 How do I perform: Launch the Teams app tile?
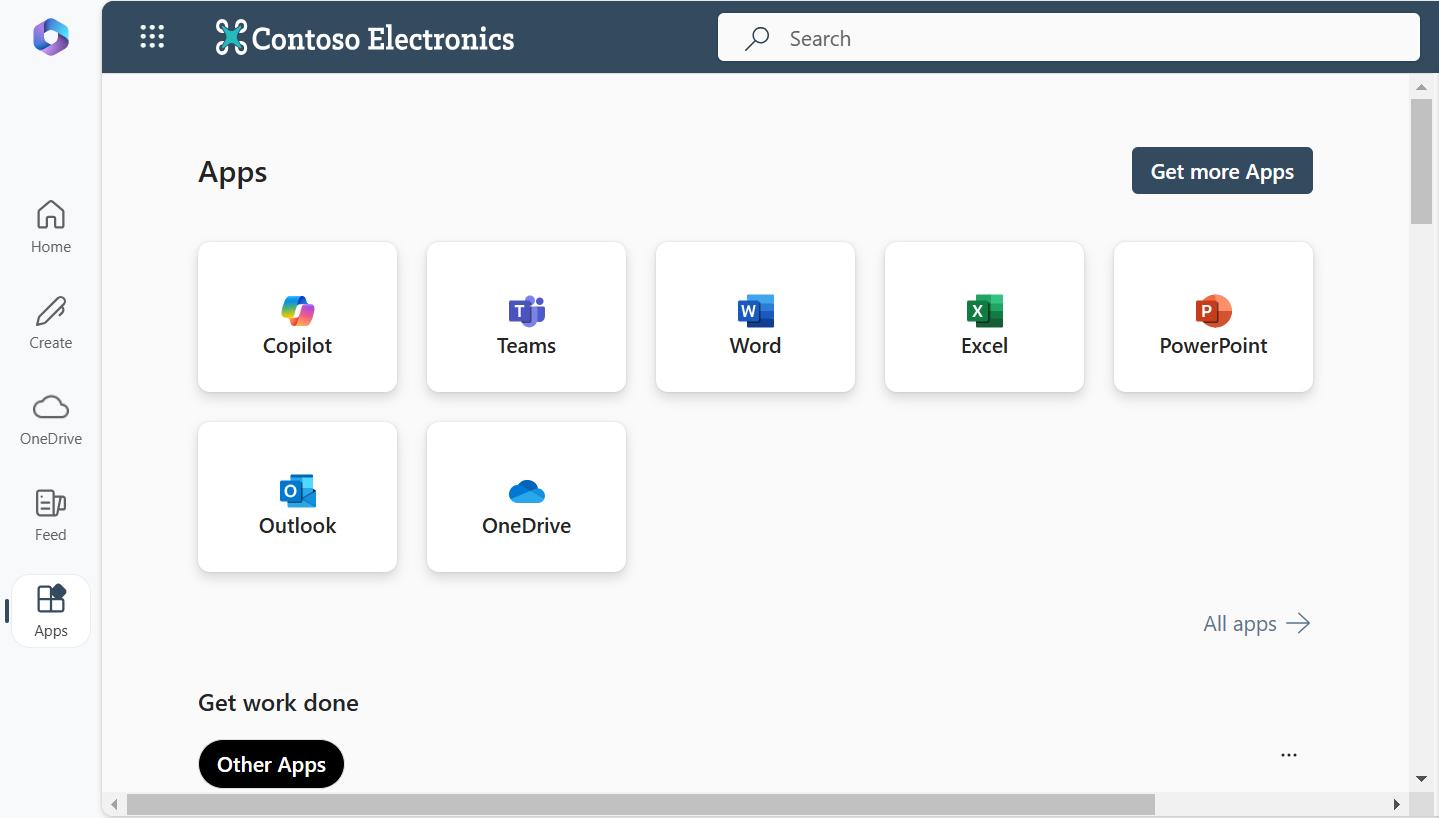(x=527, y=317)
